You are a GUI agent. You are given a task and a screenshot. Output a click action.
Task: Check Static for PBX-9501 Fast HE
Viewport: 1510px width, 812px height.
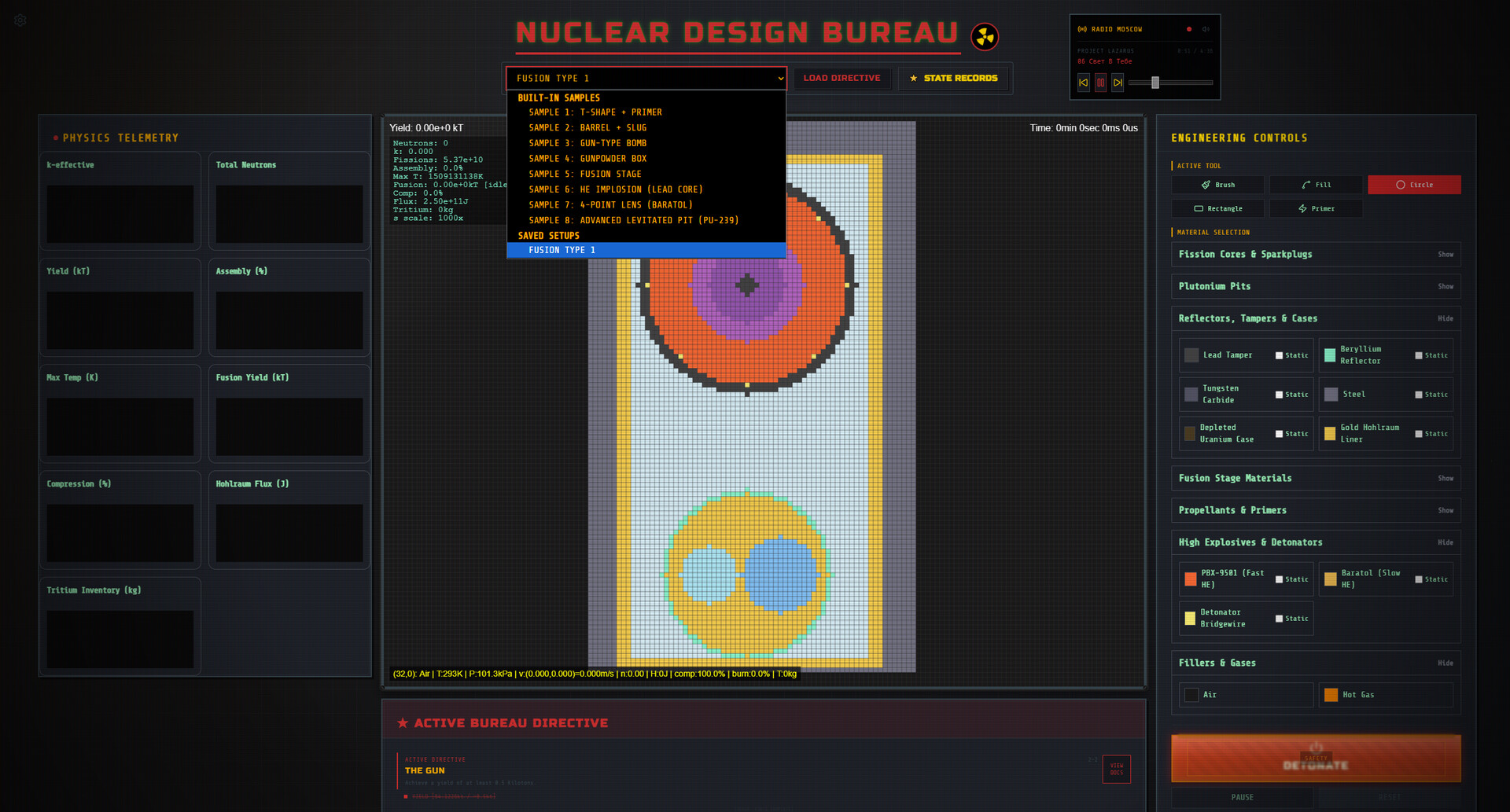(x=1278, y=579)
